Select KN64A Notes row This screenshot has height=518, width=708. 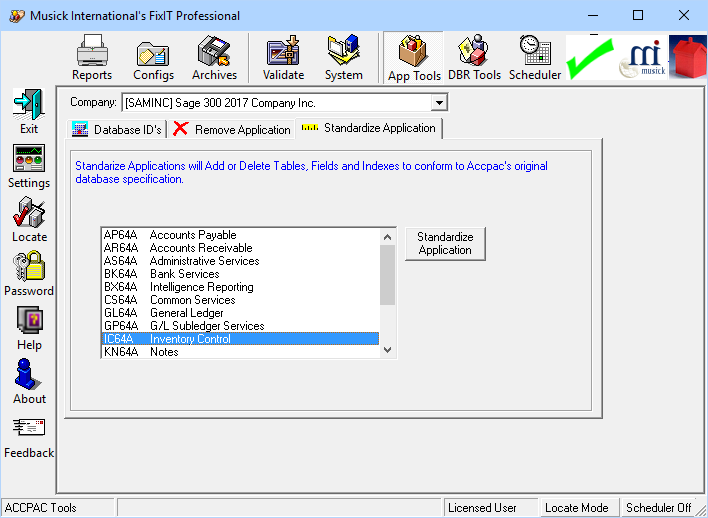pyautogui.click(x=241, y=352)
